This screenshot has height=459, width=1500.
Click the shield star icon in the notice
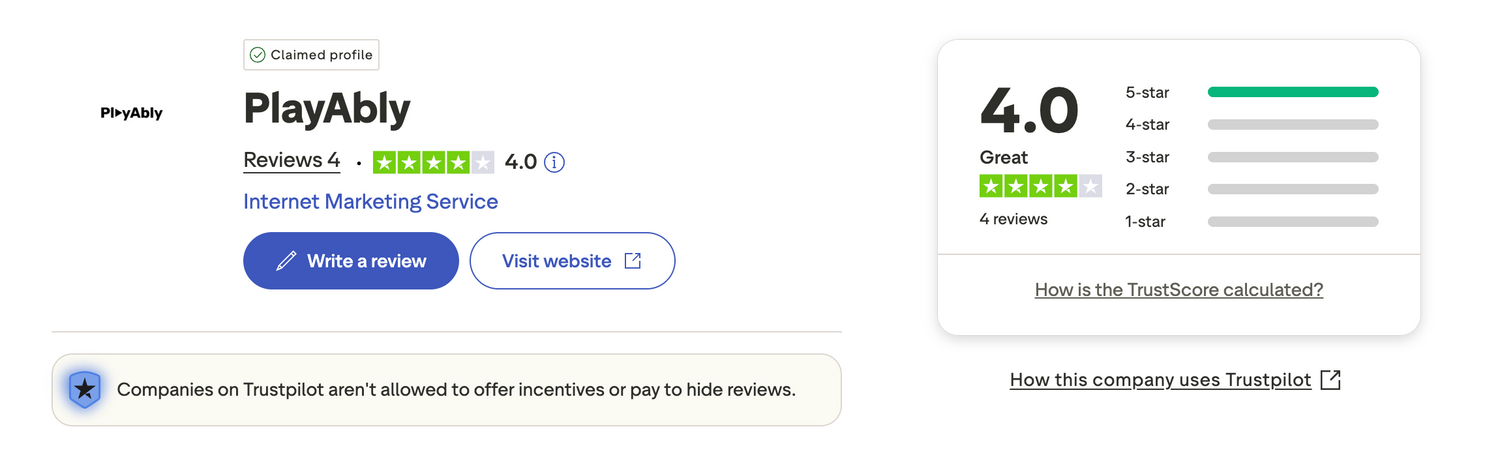(x=85, y=390)
